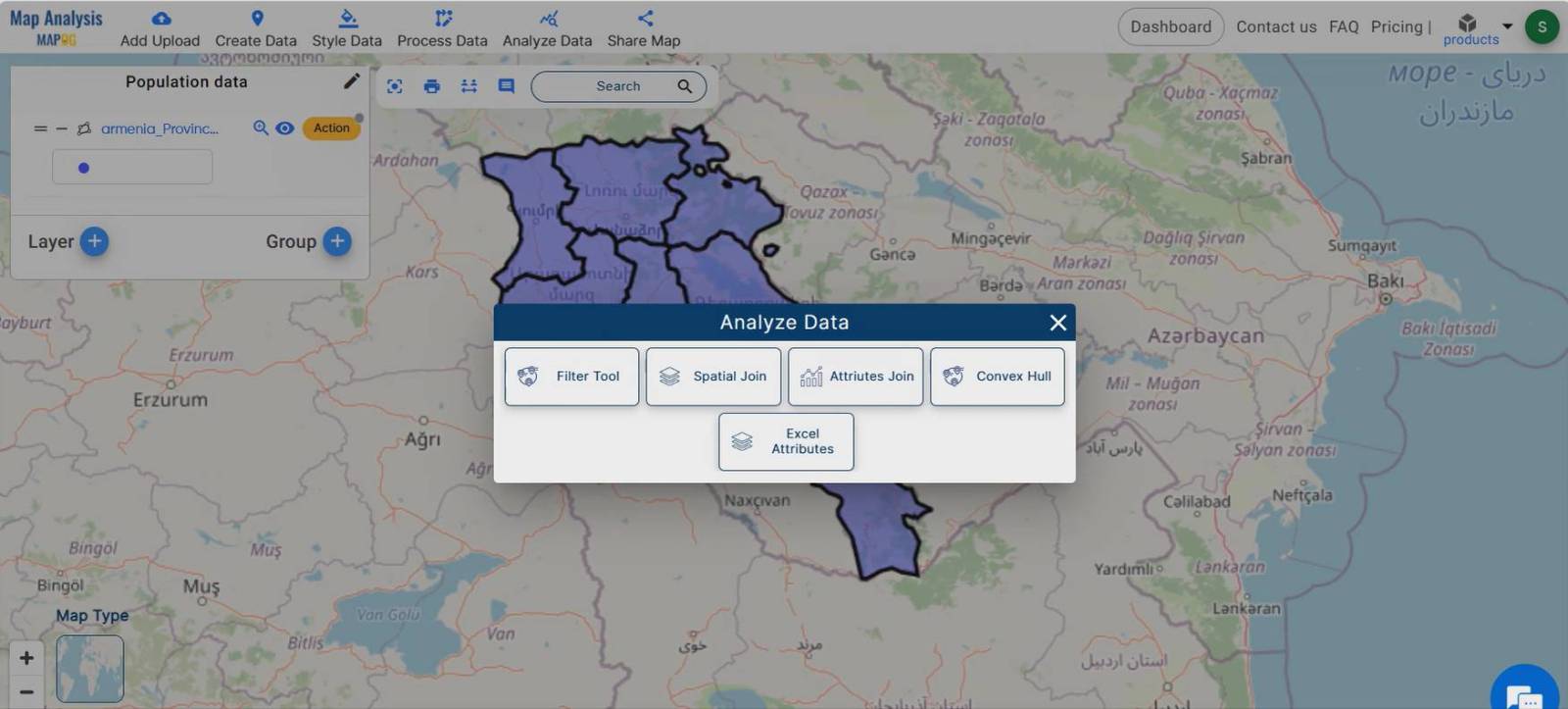Viewport: 1568px width, 709px height.
Task: Click the zoom-to-extent focus icon
Action: click(x=395, y=86)
